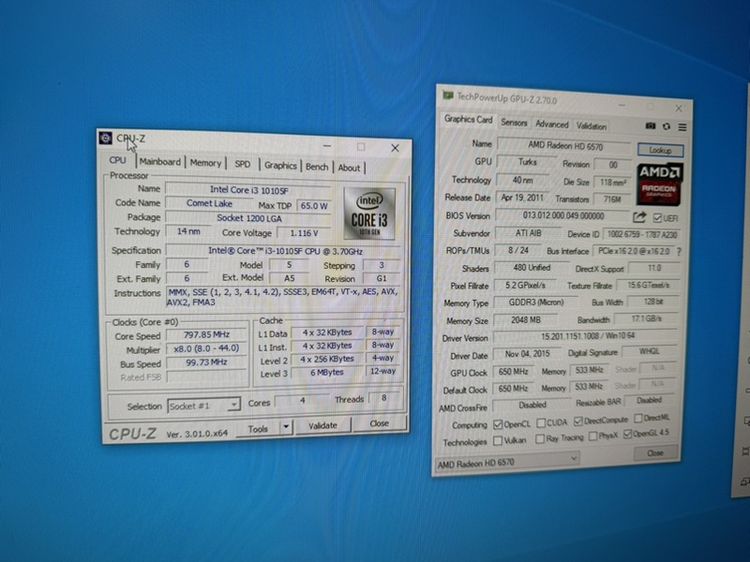Select the Graphics Card tab in GPU-Z
The width and height of the screenshot is (750, 562).
click(468, 119)
